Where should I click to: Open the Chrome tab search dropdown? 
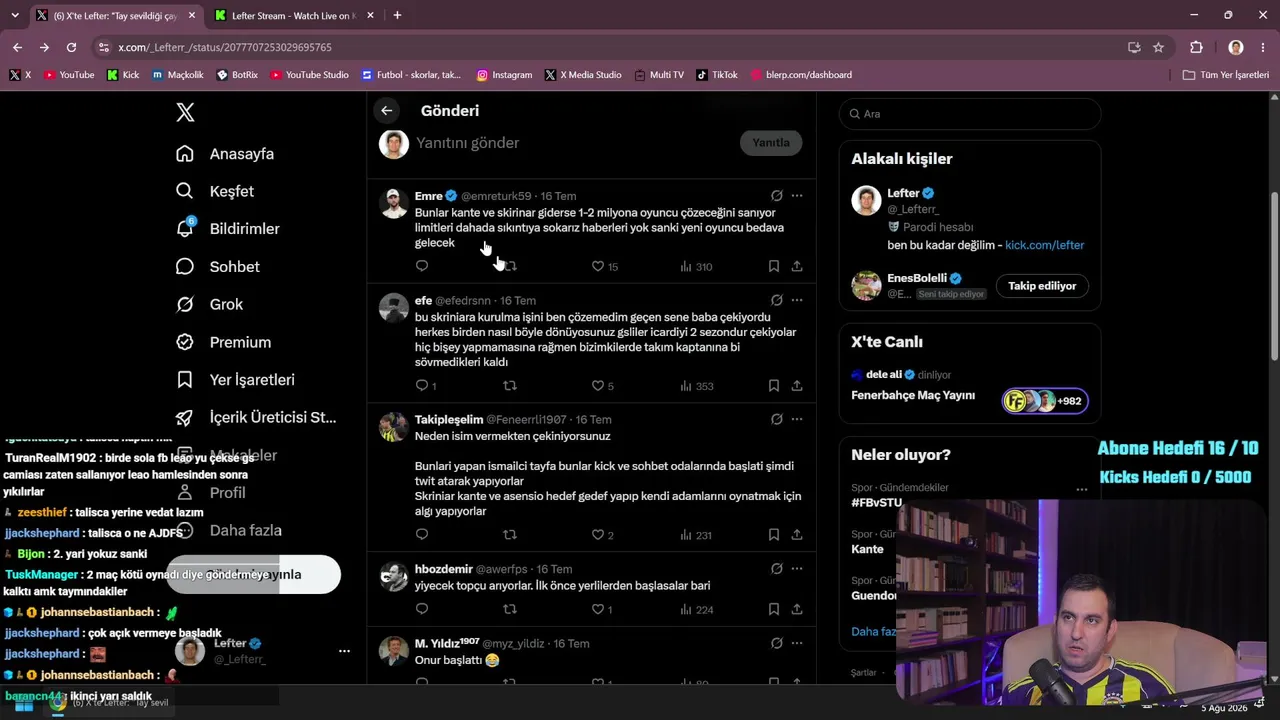click(x=16, y=15)
